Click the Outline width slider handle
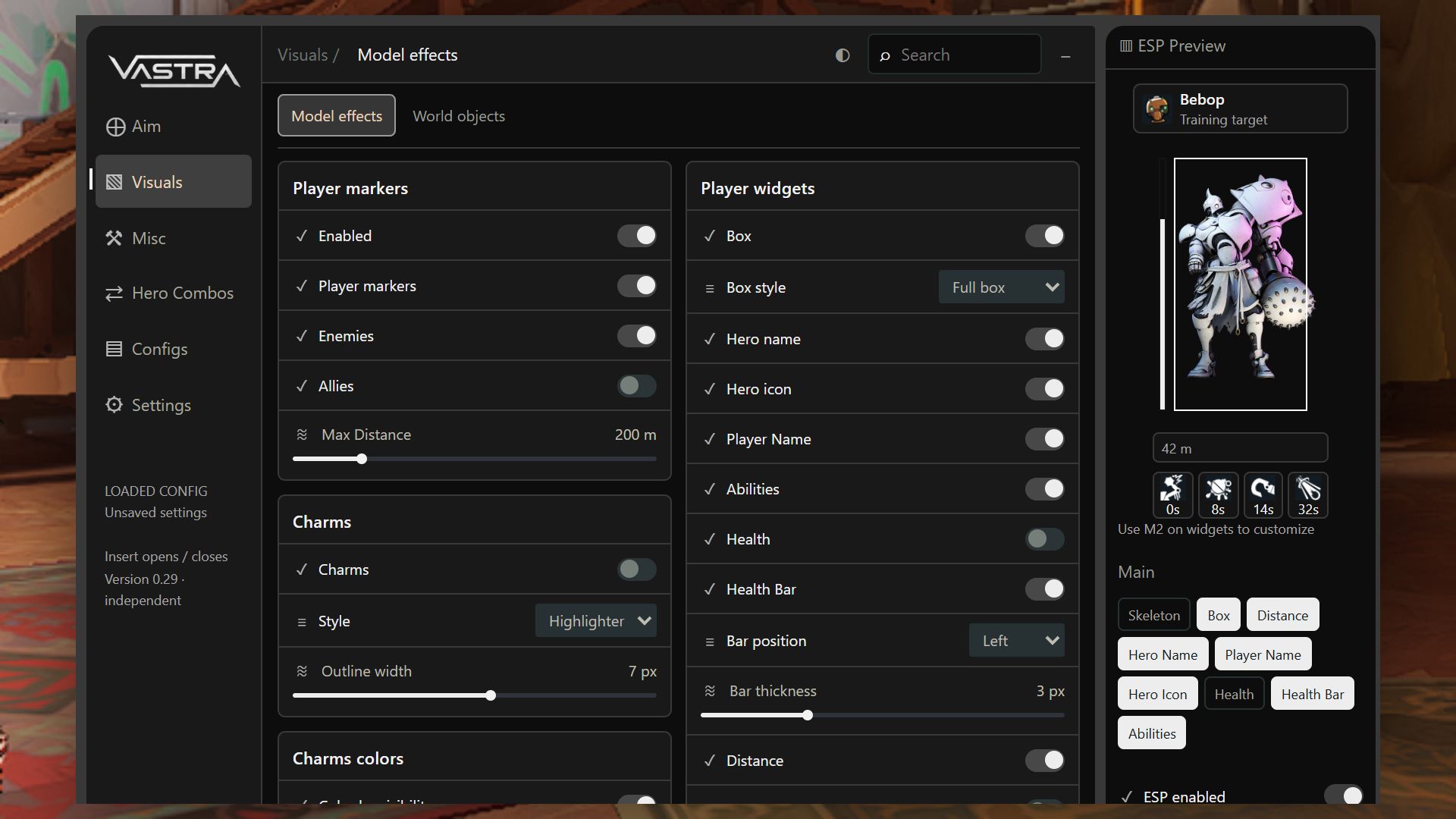The height and width of the screenshot is (819, 1456). [491, 695]
